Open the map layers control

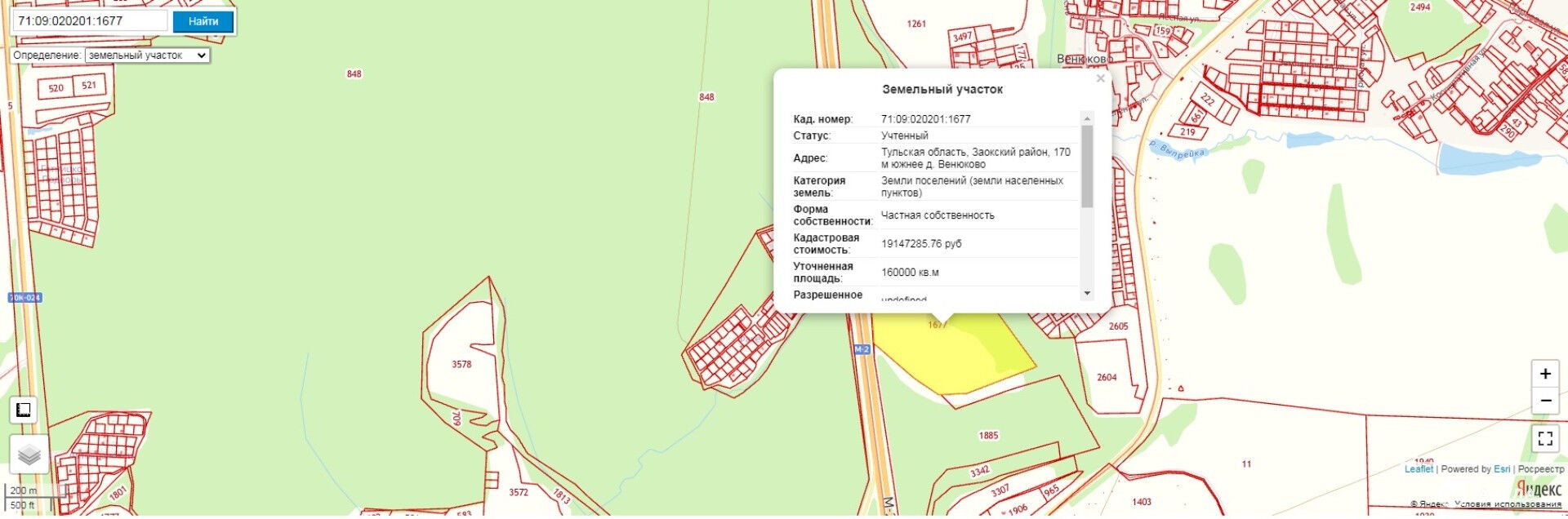[x=29, y=454]
